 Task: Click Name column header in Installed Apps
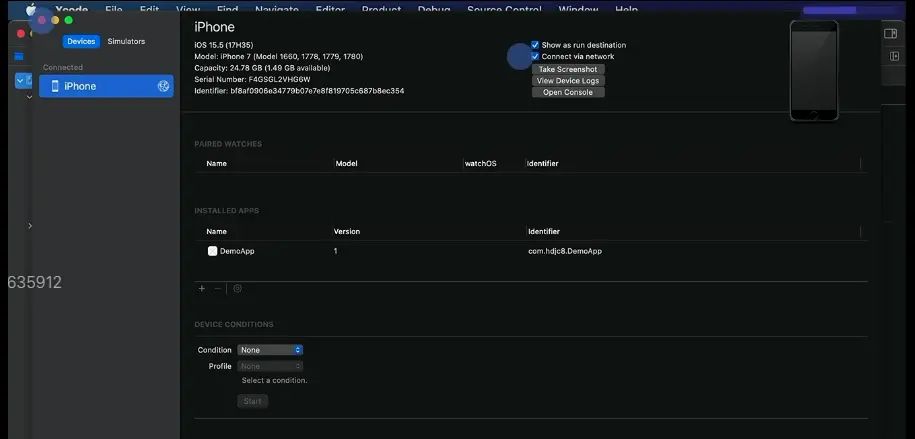click(x=216, y=231)
